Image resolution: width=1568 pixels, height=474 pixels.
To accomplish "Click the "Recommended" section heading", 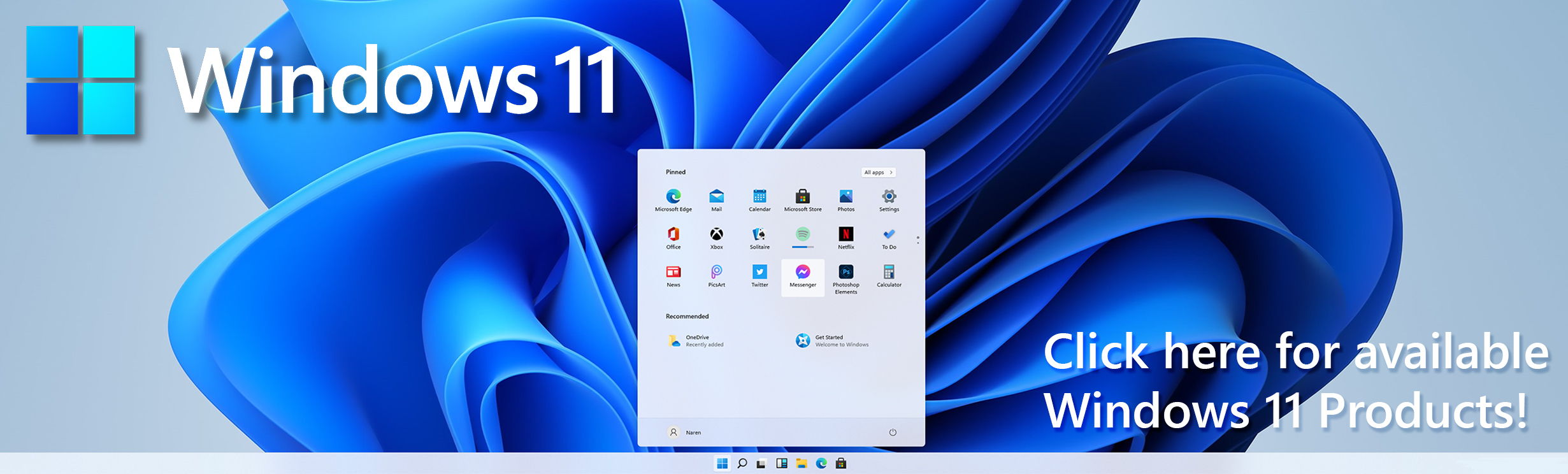I will point(687,316).
